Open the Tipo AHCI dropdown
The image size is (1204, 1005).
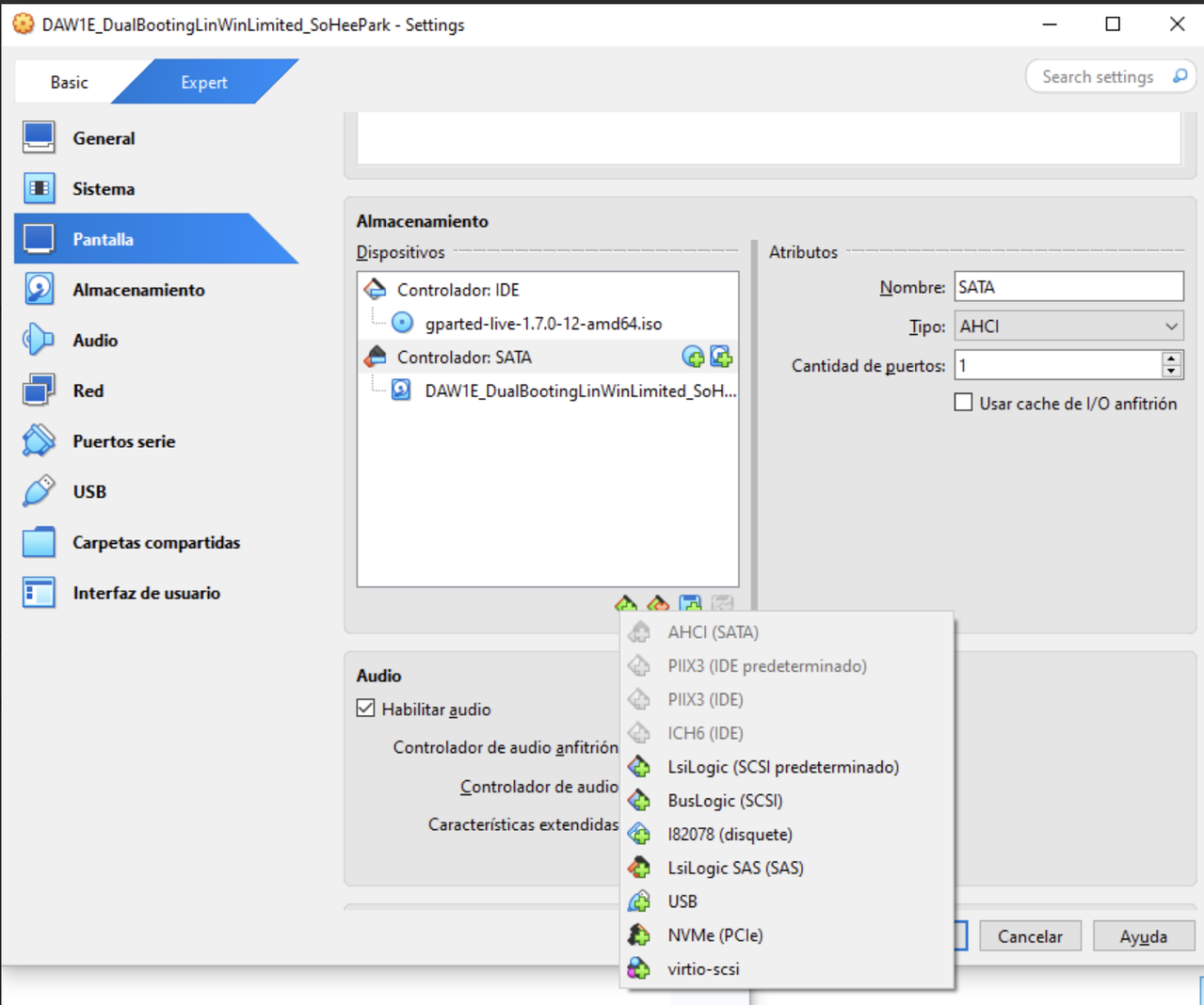pyautogui.click(x=1068, y=327)
